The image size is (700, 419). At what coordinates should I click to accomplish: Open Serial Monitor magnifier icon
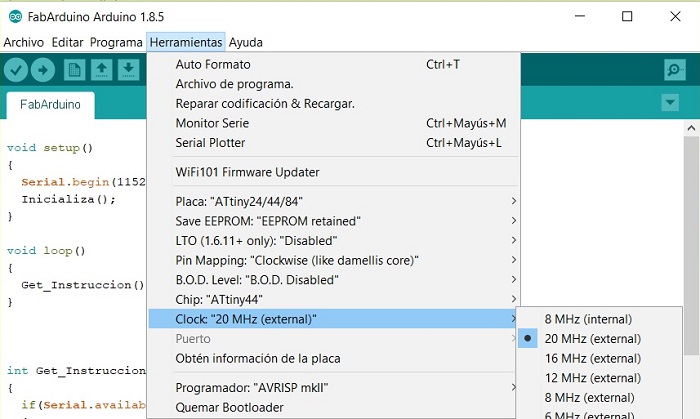[x=675, y=70]
